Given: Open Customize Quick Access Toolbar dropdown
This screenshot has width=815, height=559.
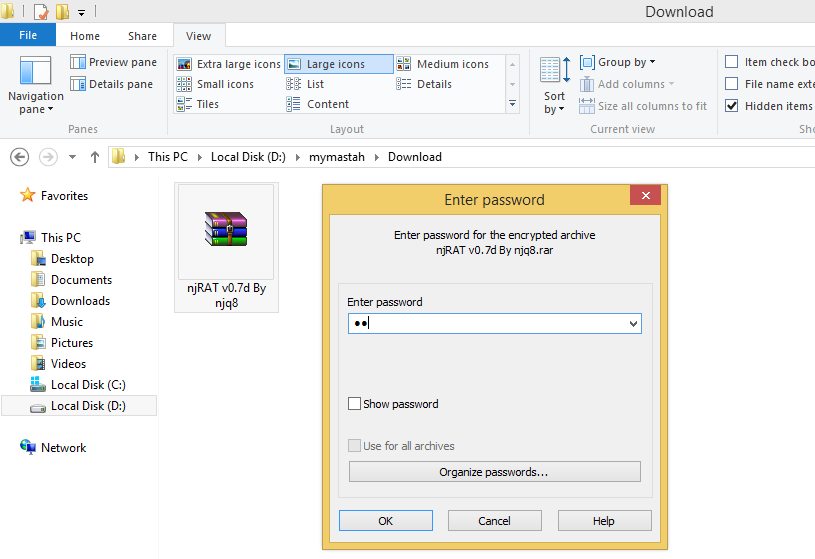Looking at the screenshot, I should pyautogui.click(x=81, y=11).
